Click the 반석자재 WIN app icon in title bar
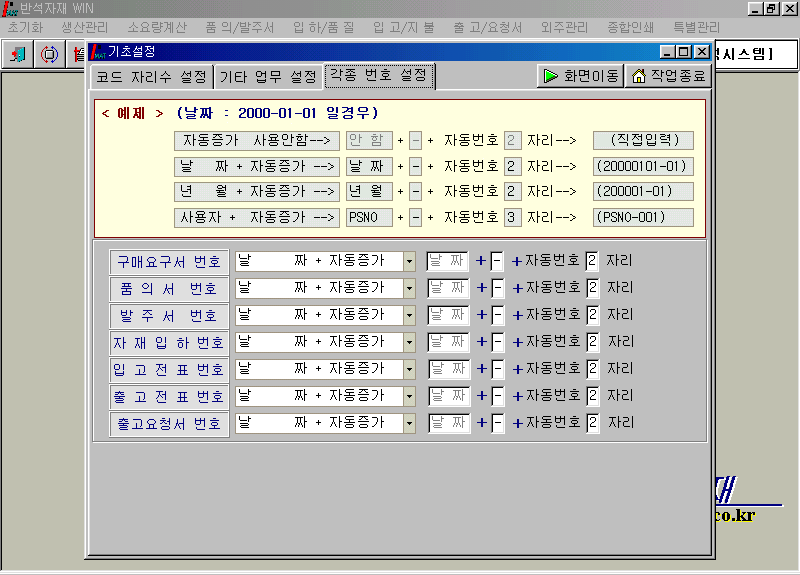The width and height of the screenshot is (800, 575). [x=10, y=8]
